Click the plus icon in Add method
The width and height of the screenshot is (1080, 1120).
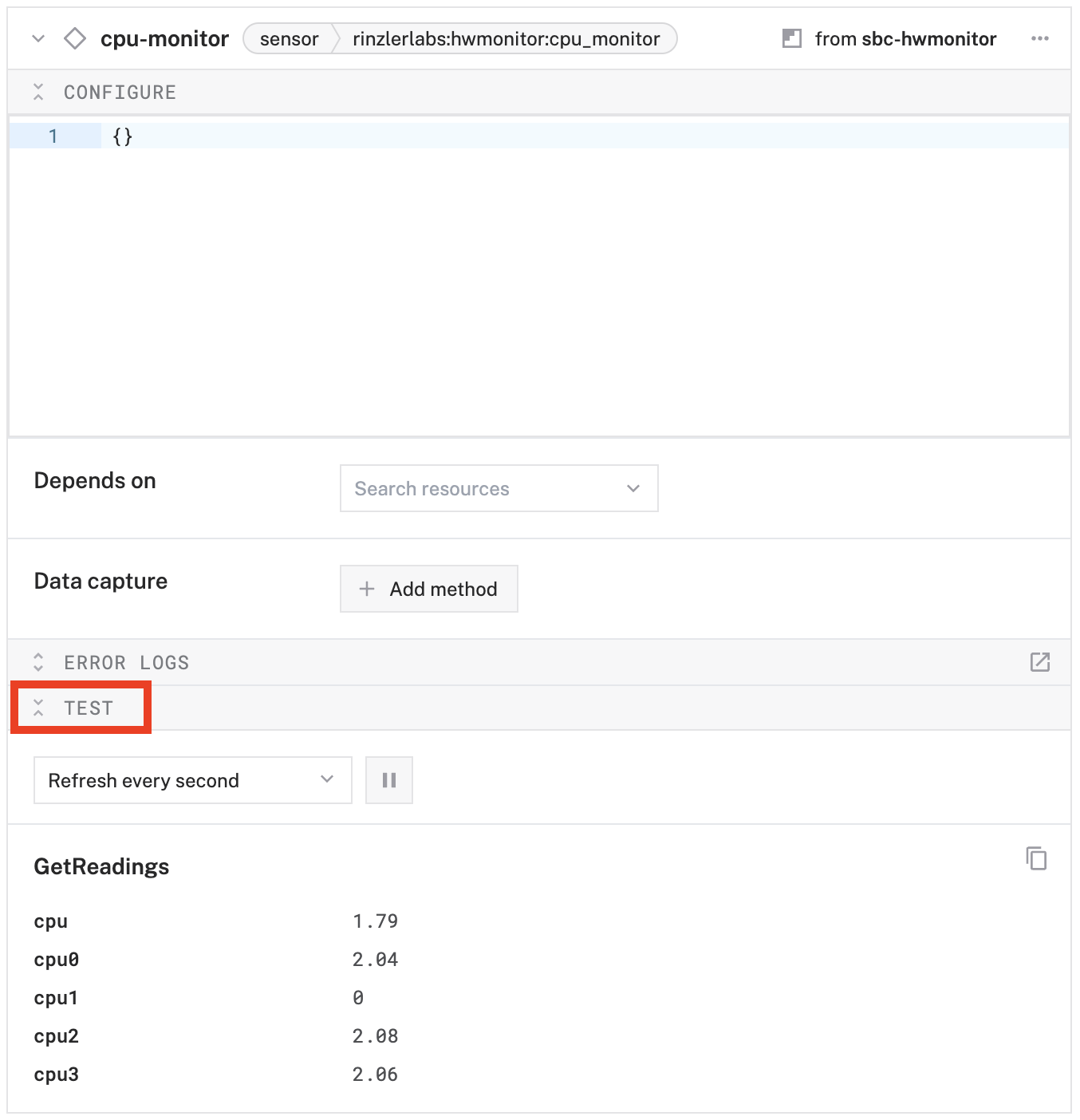click(x=367, y=589)
